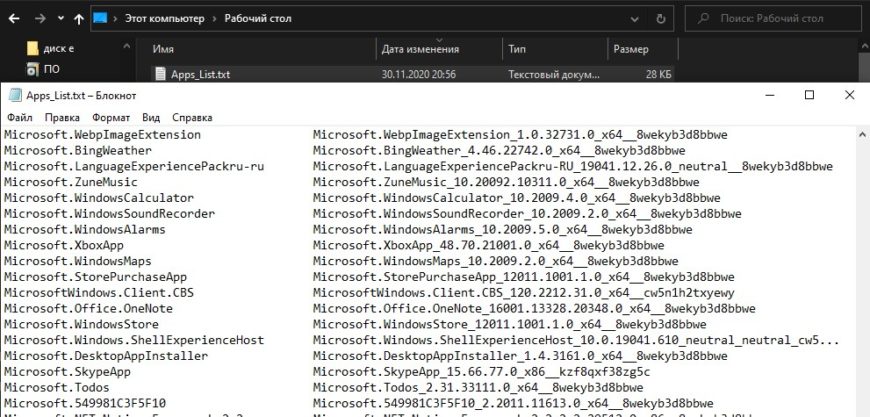Click 'Microsoft.WindowsAlarms' in left column
This screenshot has height=417, width=870.
click(x=84, y=230)
